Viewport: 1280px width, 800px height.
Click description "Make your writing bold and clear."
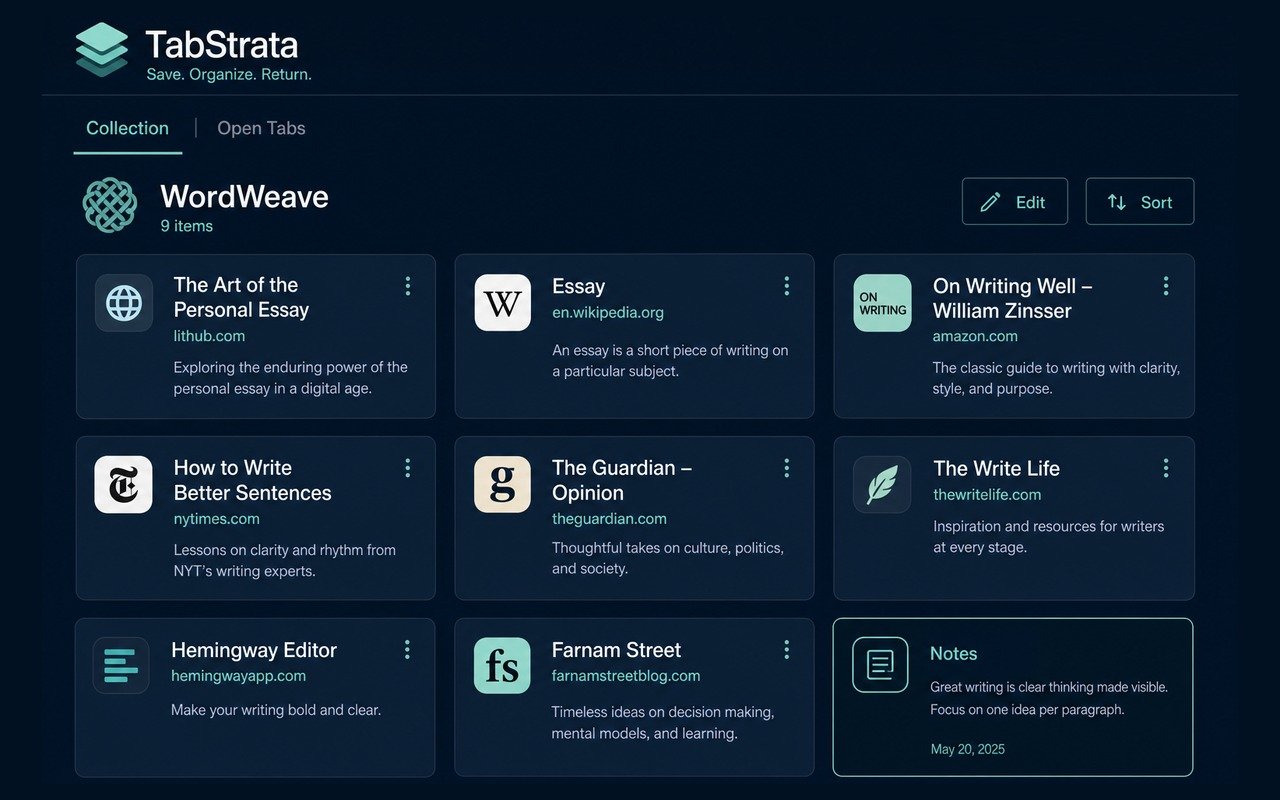click(x=276, y=710)
